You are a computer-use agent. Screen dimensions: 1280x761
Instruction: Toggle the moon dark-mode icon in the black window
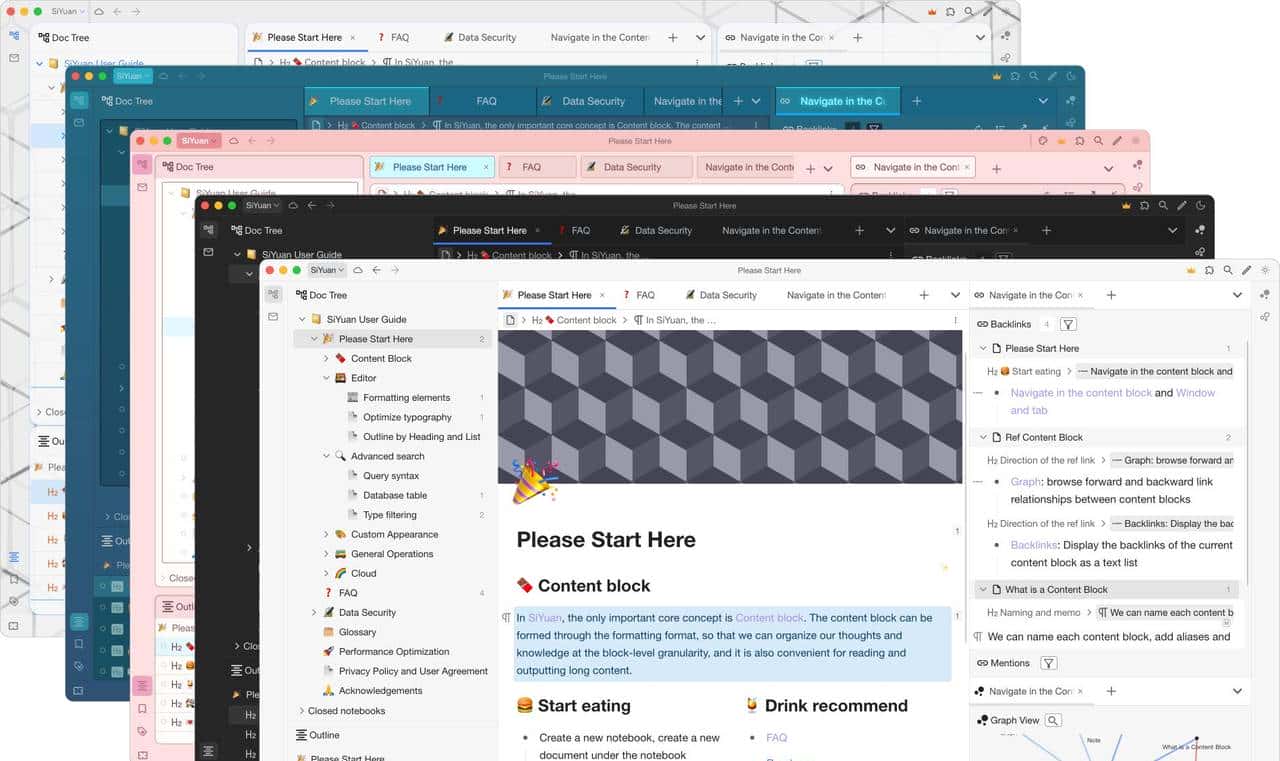(x=1200, y=205)
